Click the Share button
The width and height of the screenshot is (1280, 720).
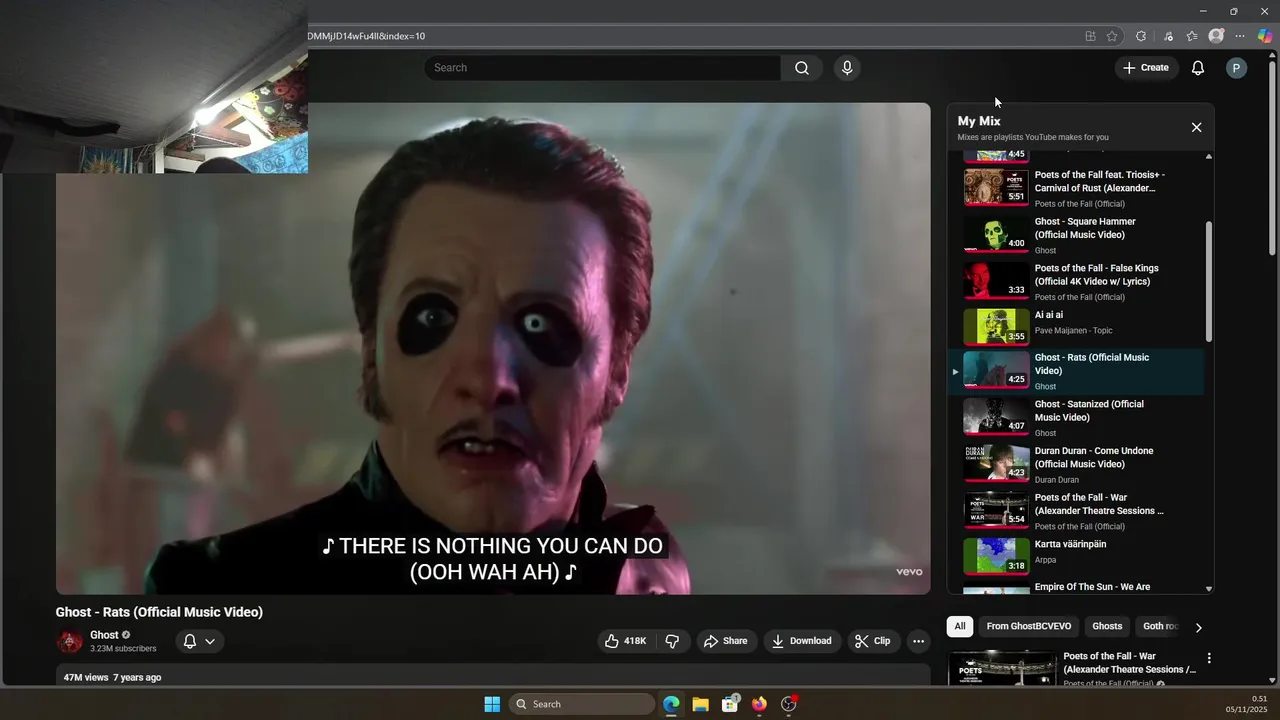[725, 641]
